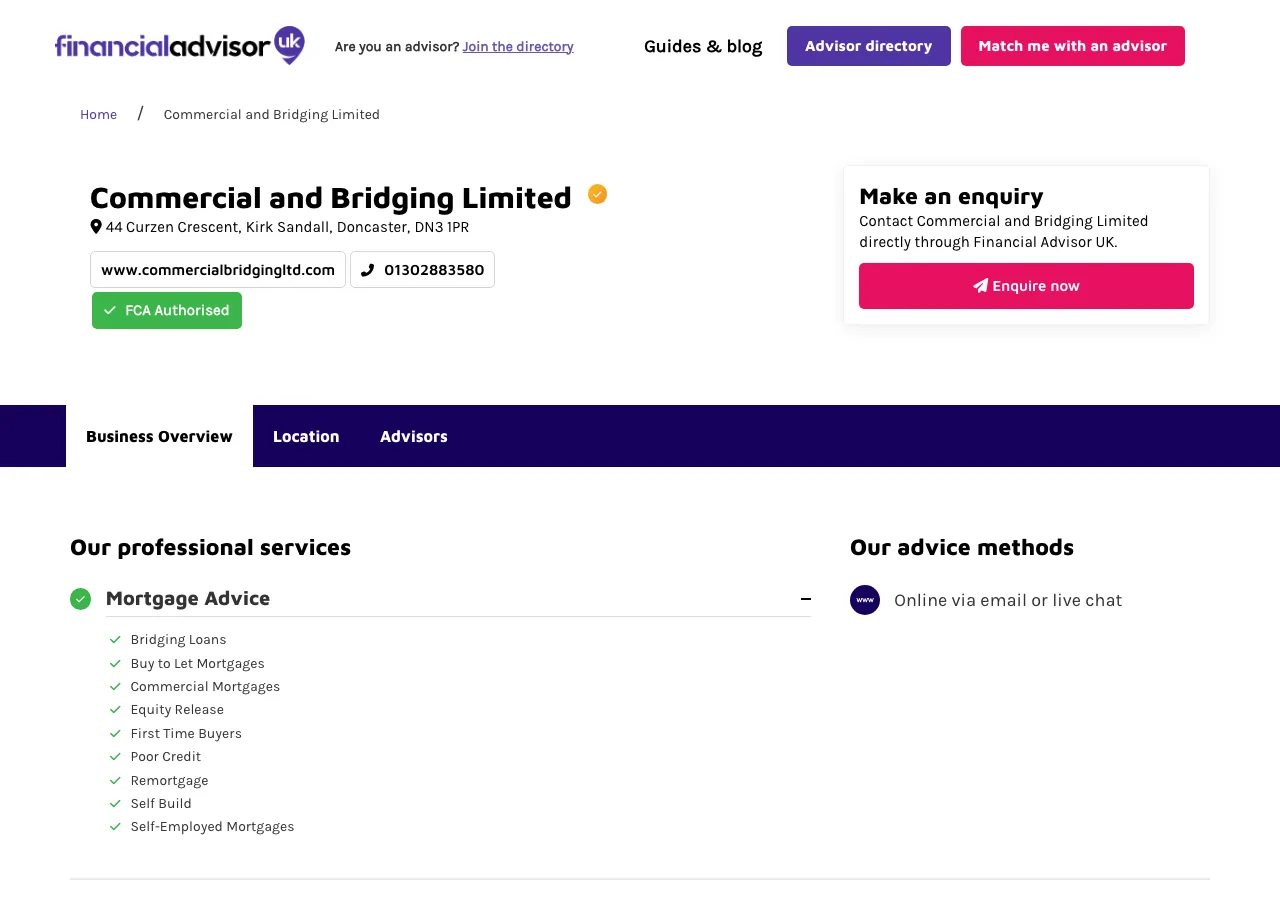Viewport: 1280px width, 900px height.
Task: Click the Match me with an advisor button
Action: (1072, 46)
